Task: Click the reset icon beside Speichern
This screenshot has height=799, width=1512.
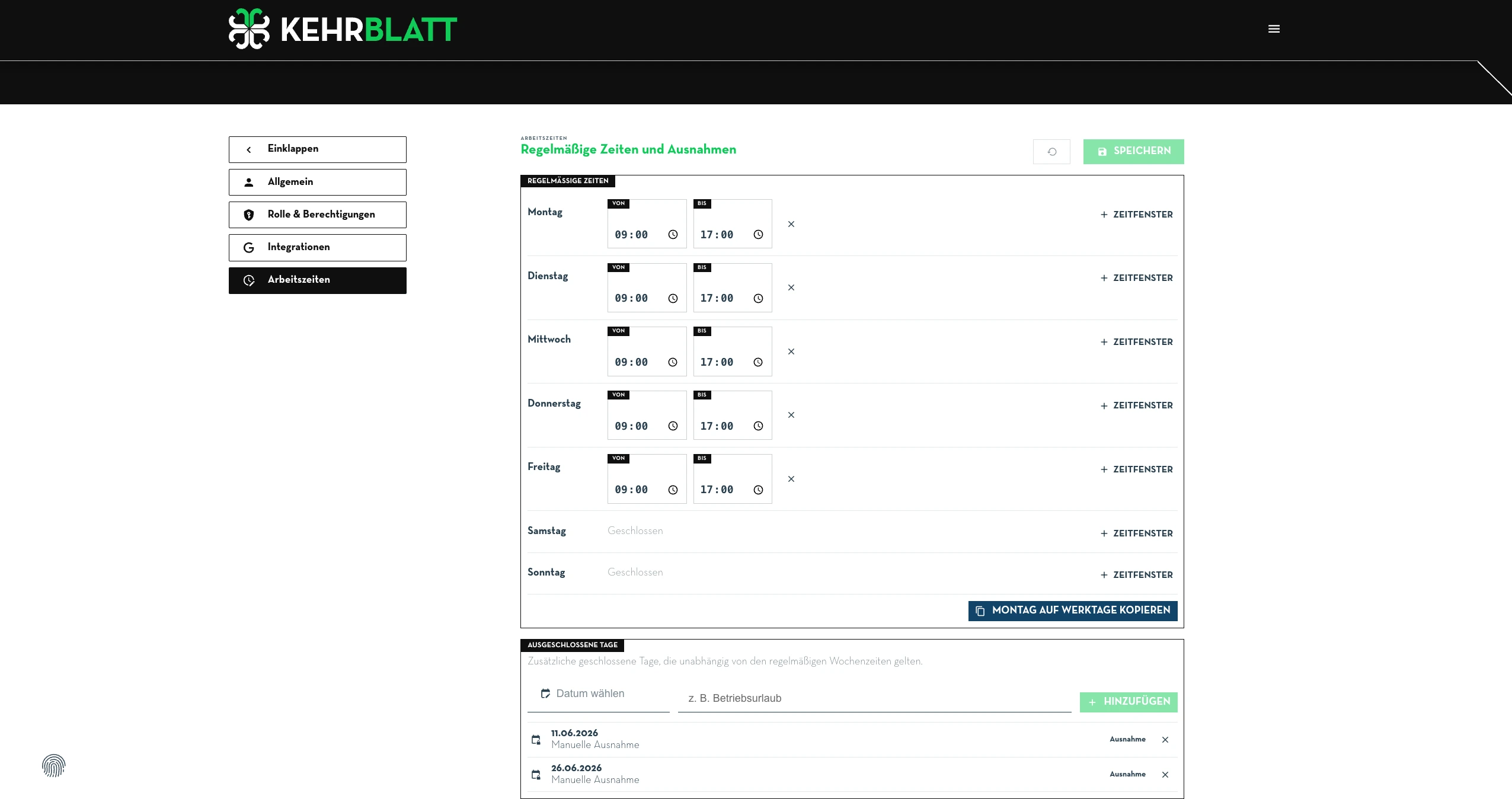Action: point(1051,152)
